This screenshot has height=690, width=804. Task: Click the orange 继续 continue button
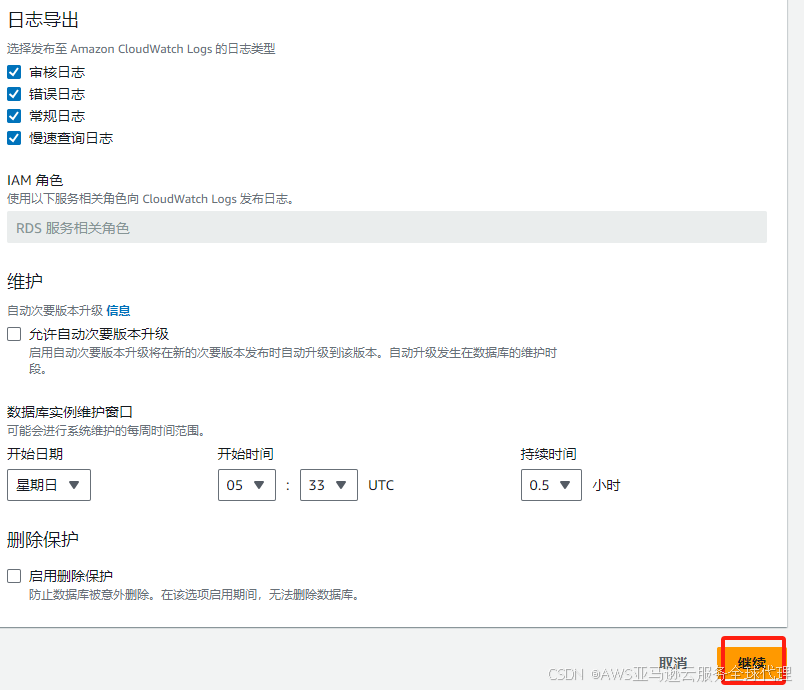click(752, 663)
